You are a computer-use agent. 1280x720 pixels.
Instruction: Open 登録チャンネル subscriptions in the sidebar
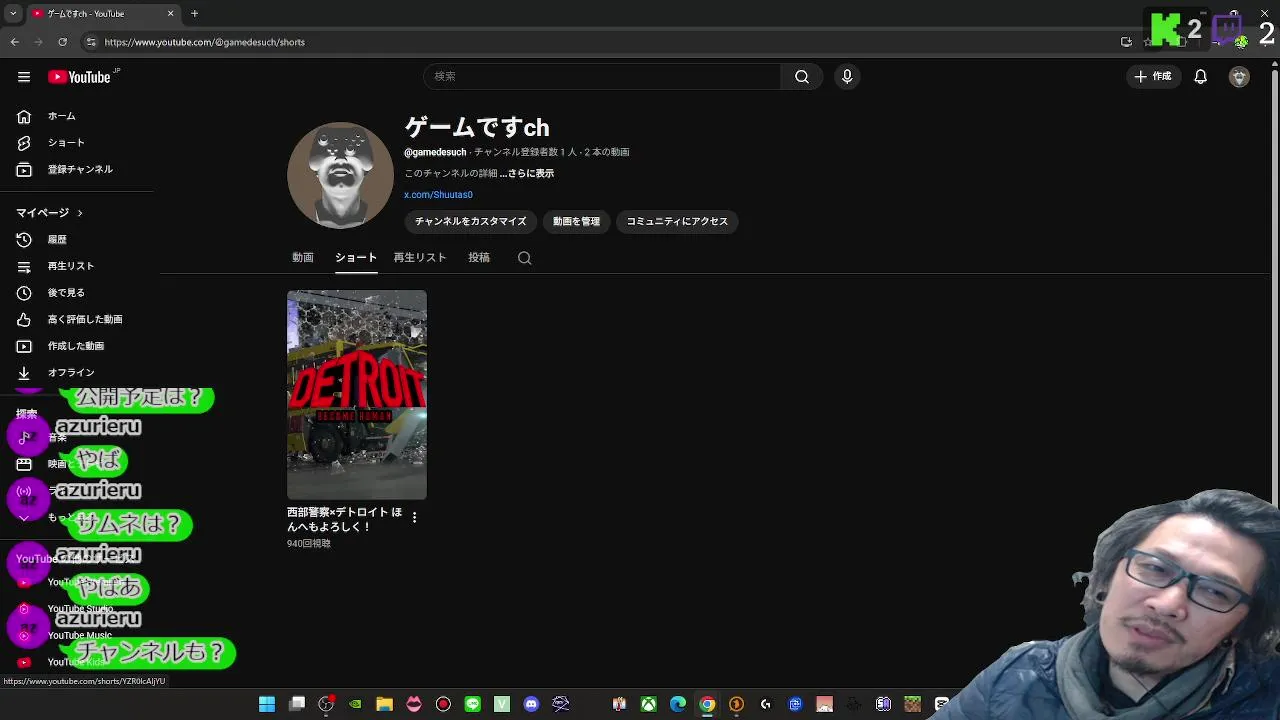coord(80,170)
